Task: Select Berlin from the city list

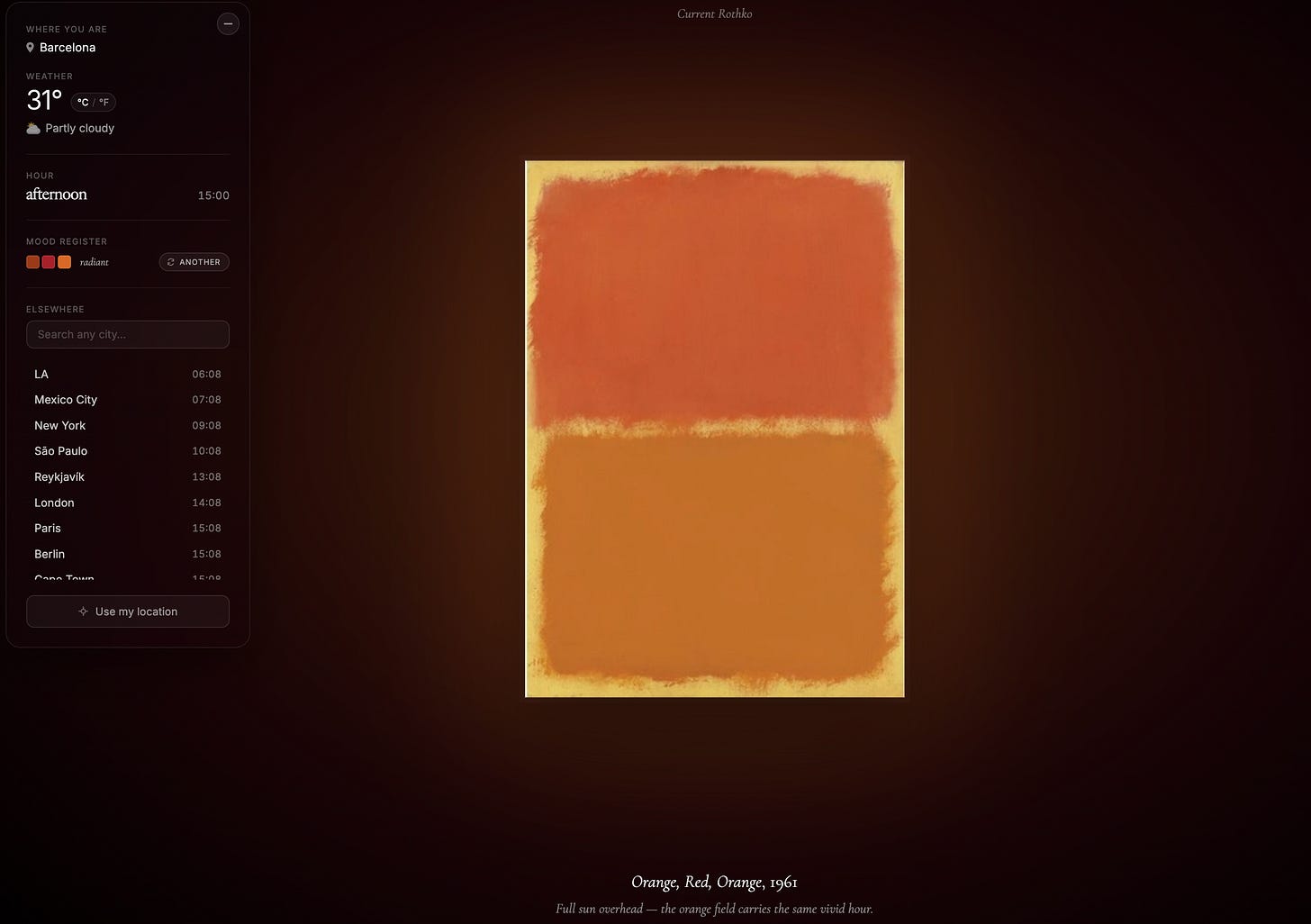Action: (128, 554)
